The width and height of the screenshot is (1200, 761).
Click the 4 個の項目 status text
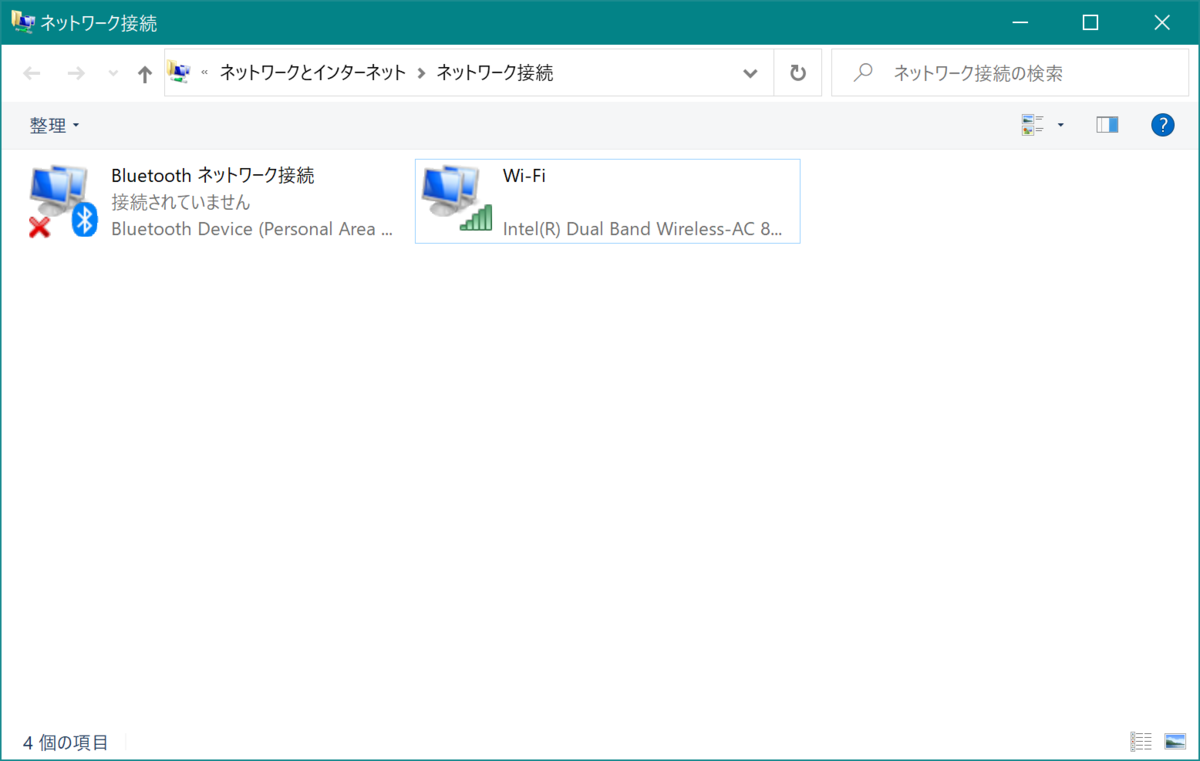tap(66, 742)
